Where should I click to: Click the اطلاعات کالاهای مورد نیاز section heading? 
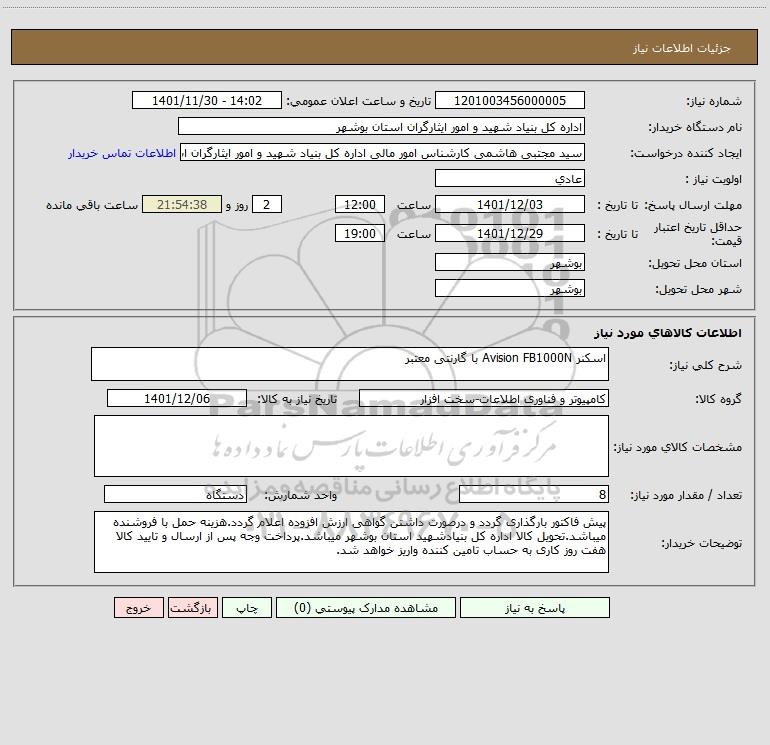coord(667,333)
